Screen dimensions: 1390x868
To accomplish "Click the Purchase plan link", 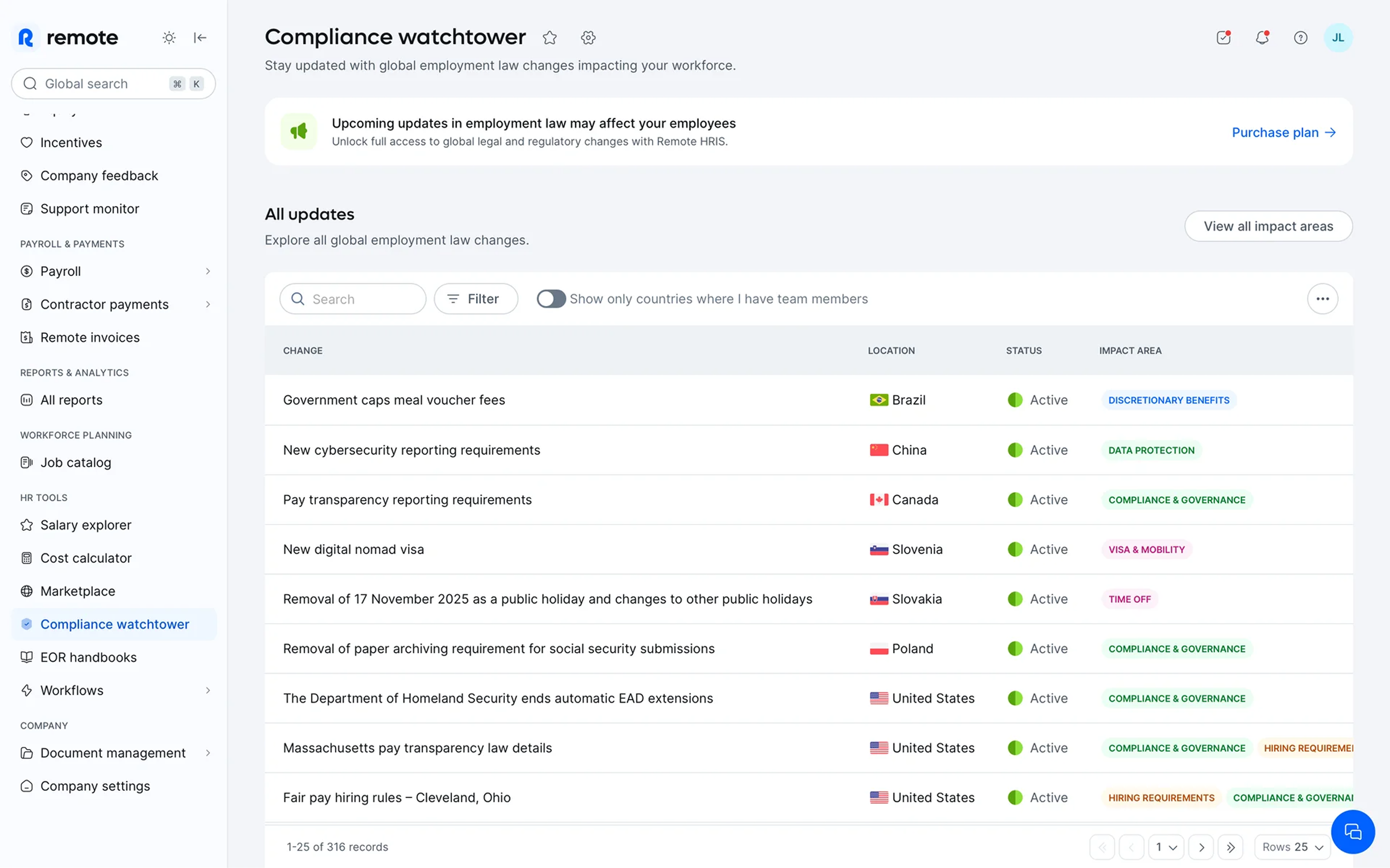I will [x=1284, y=132].
